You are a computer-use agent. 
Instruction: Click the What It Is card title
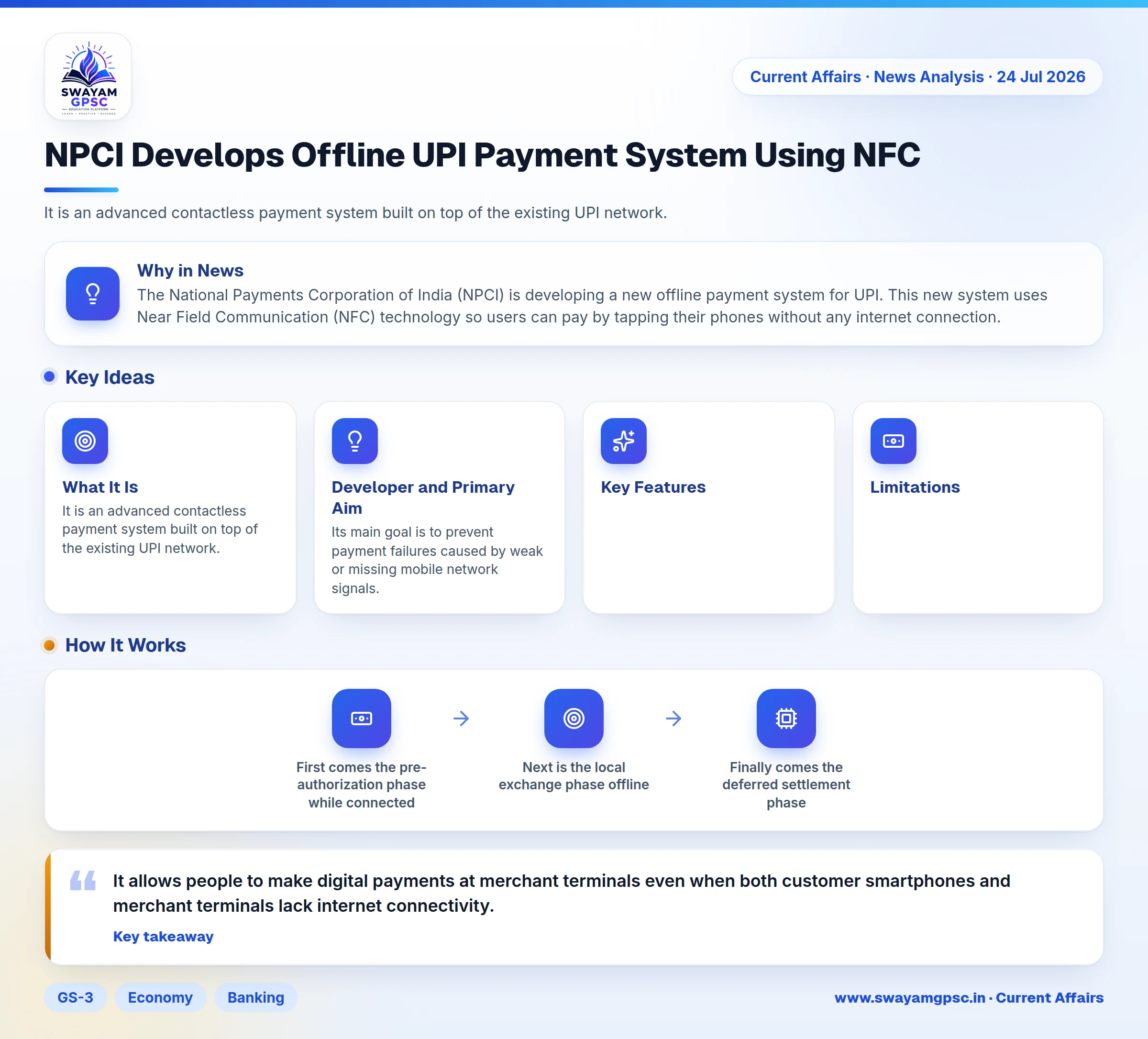point(100,487)
